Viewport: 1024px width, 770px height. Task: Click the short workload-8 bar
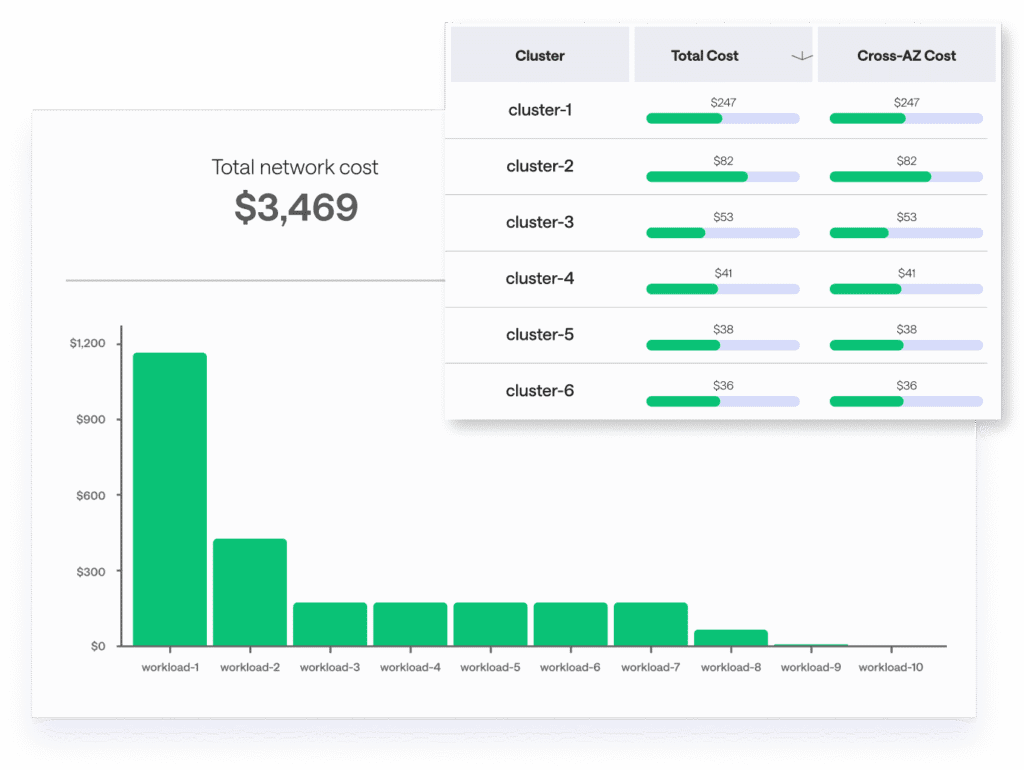pos(731,638)
